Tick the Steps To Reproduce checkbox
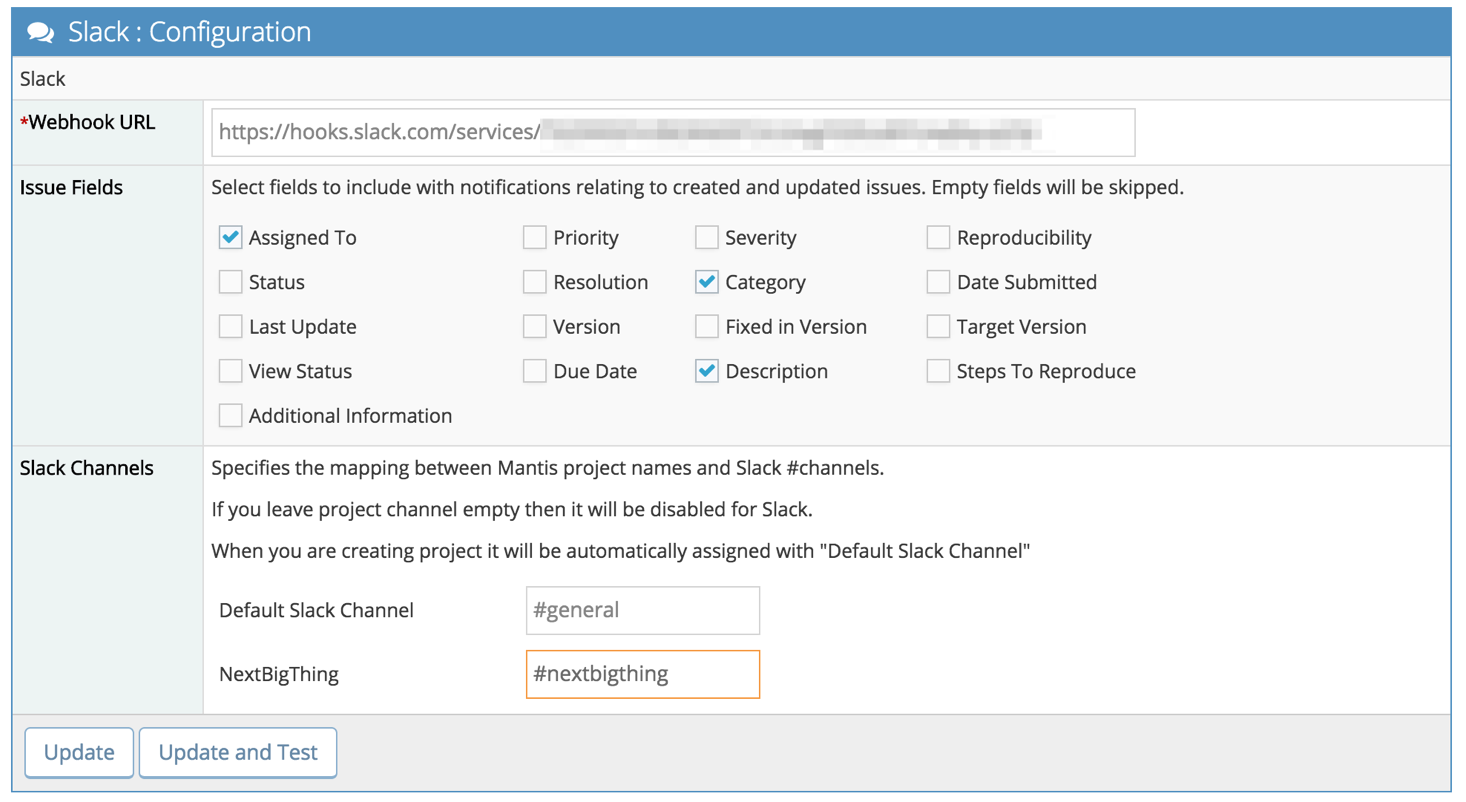 coord(938,371)
